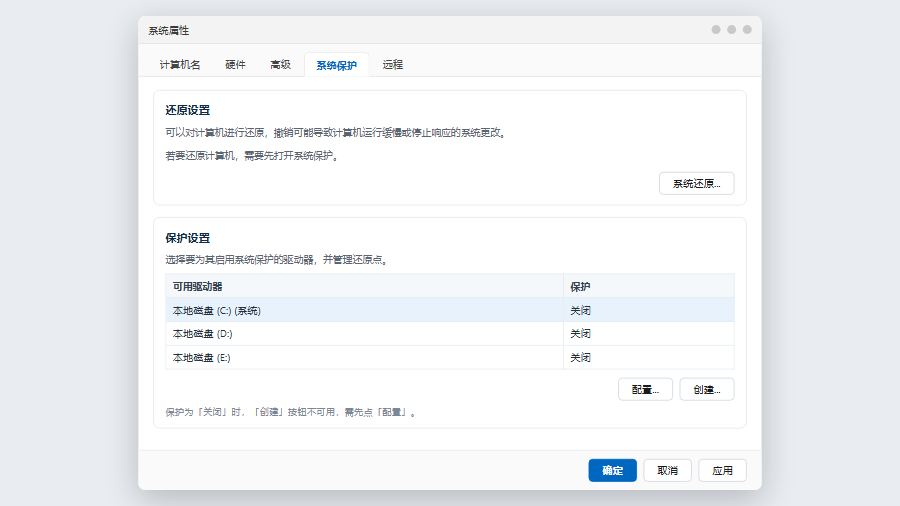Click 关闭 status in the D: row

click(580, 334)
